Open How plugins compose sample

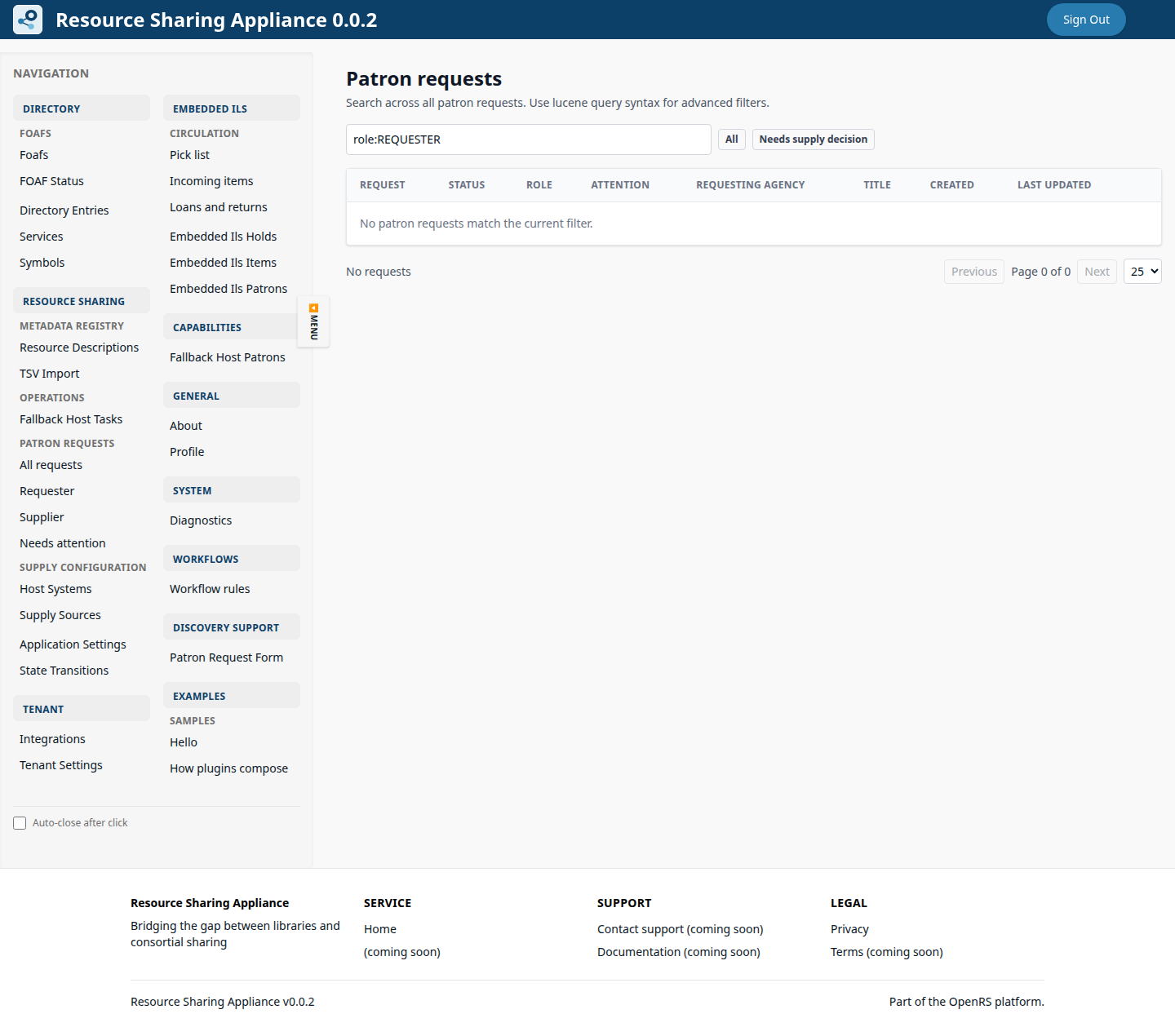pos(228,768)
